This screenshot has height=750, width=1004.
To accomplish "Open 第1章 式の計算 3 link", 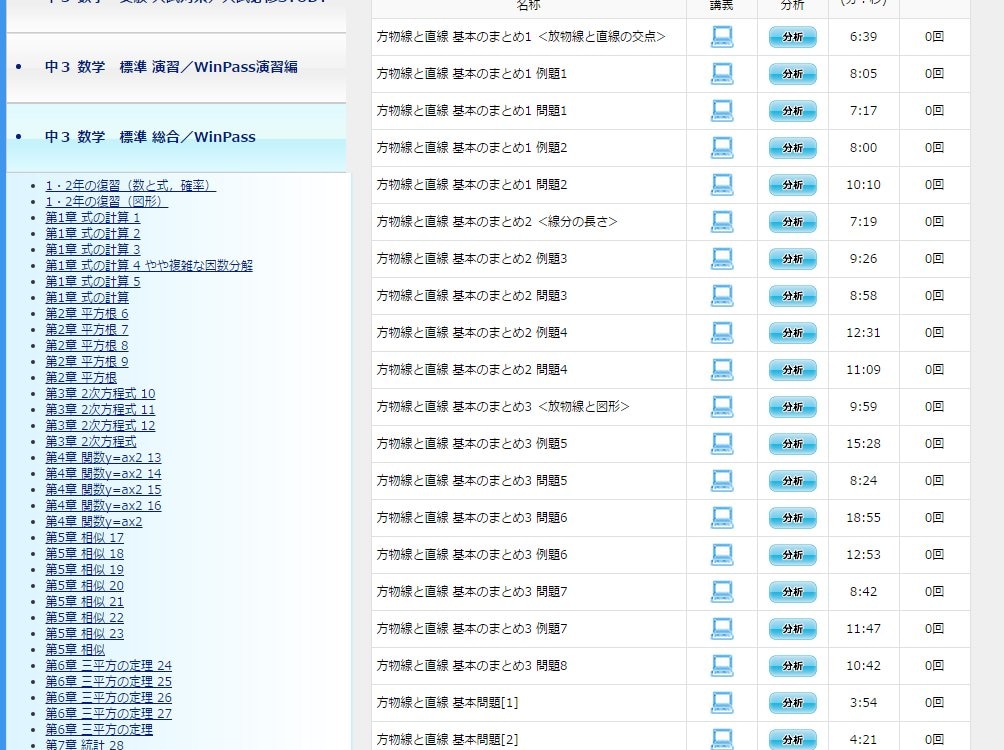I will pyautogui.click(x=92, y=250).
